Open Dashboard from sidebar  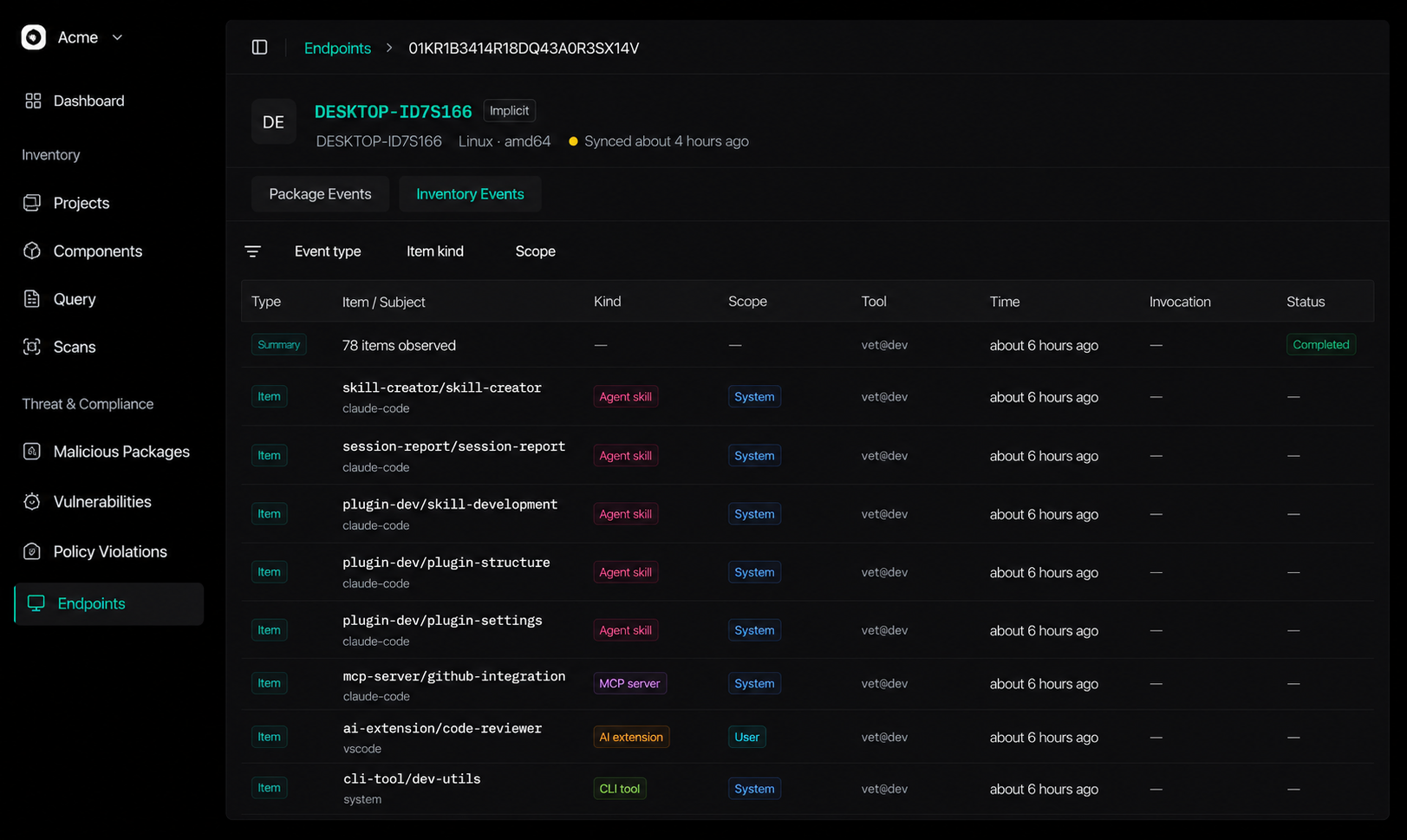tap(88, 101)
